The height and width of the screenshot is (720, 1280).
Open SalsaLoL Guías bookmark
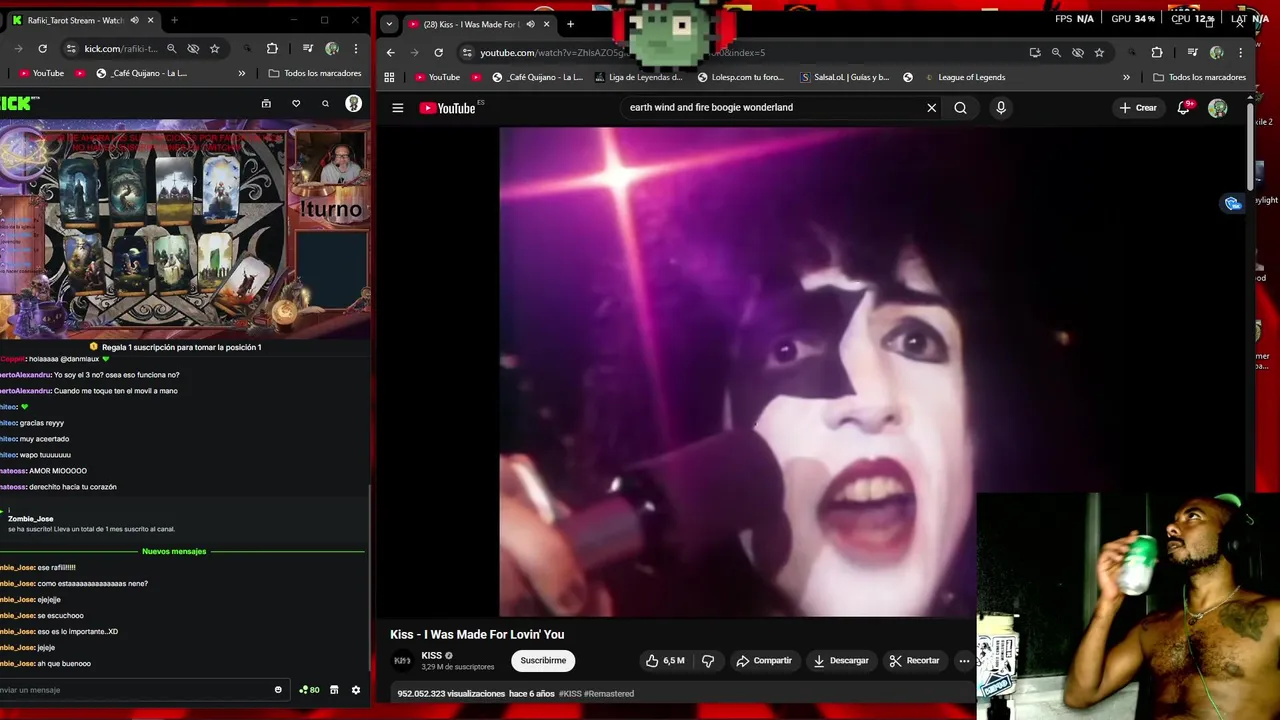pyautogui.click(x=844, y=77)
